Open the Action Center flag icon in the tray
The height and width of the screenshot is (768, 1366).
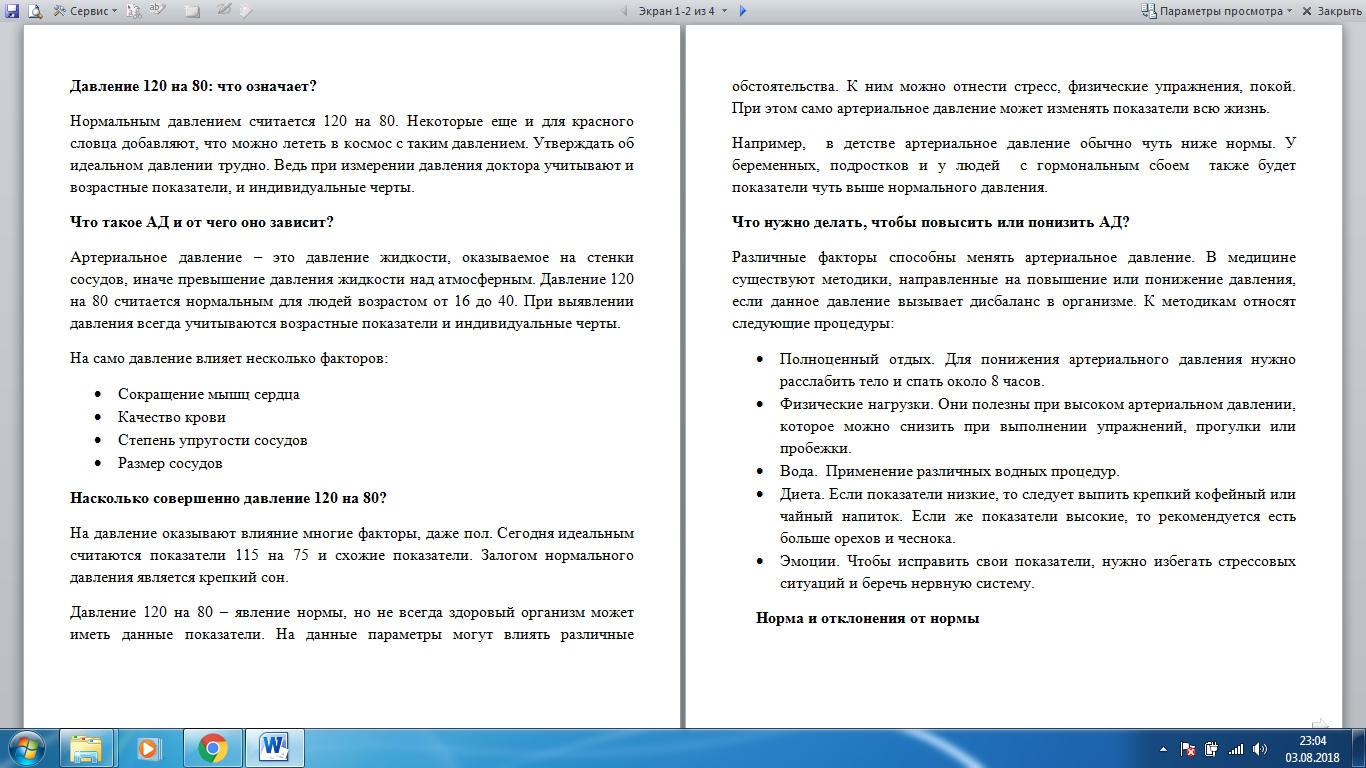[1188, 748]
